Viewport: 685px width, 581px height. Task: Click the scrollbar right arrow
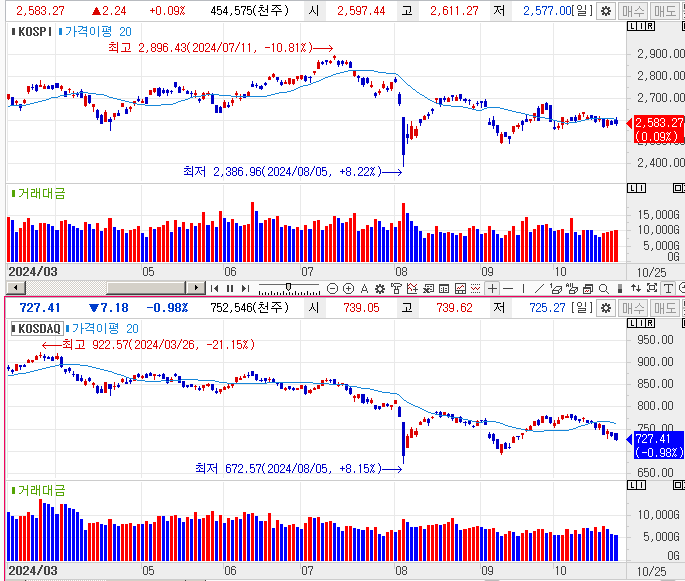pos(196,288)
